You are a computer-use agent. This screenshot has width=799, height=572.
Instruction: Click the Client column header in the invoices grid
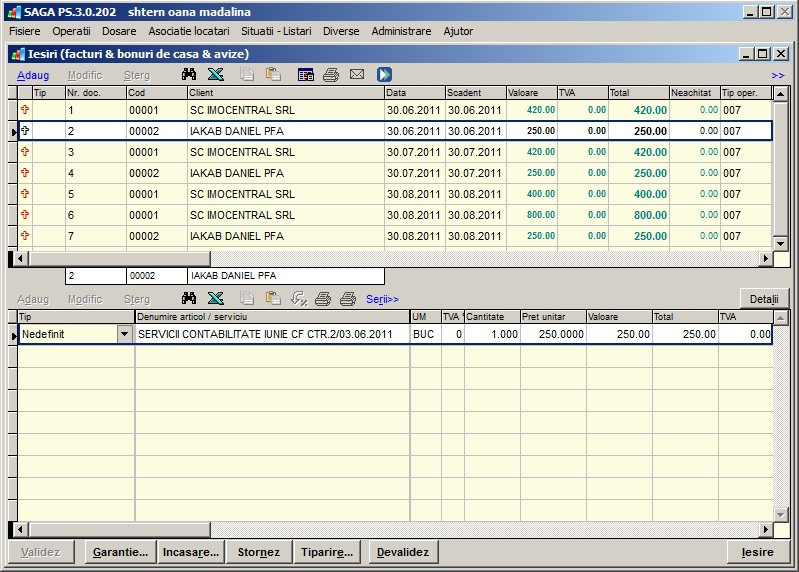(x=286, y=93)
